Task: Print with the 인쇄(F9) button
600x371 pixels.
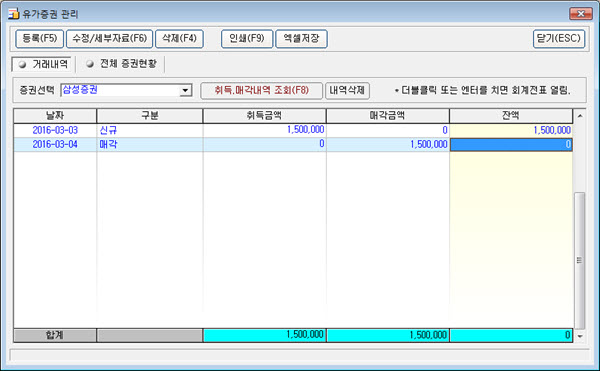Action: click(247, 39)
